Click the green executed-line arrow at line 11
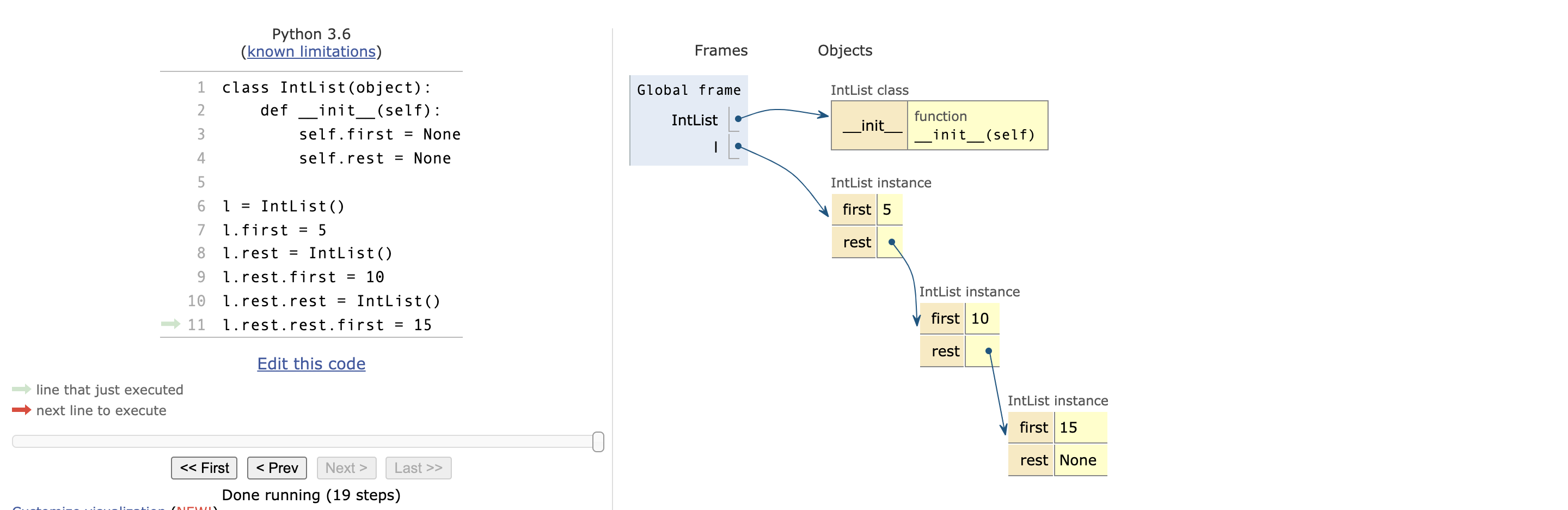The height and width of the screenshot is (510, 1568). pos(170,324)
